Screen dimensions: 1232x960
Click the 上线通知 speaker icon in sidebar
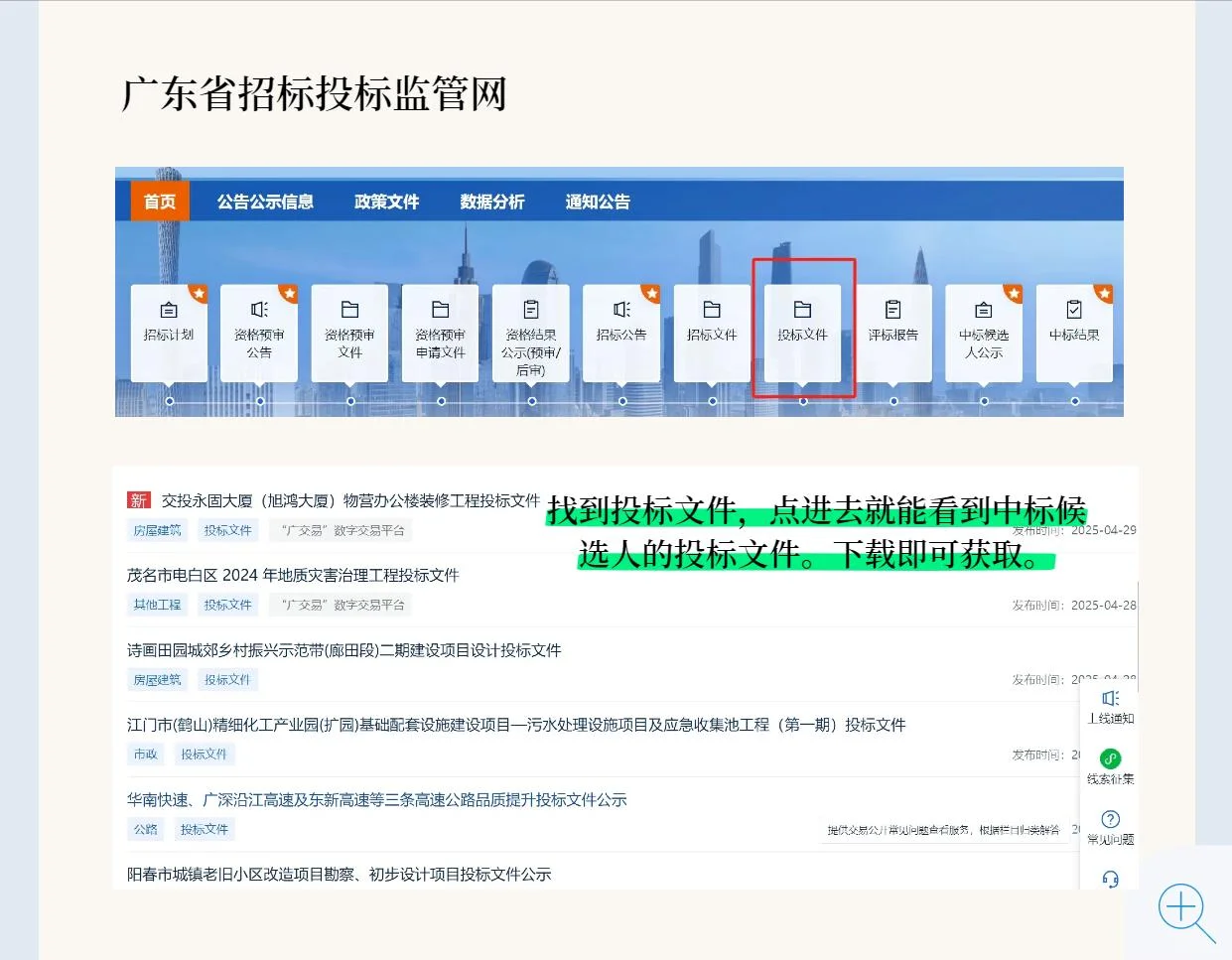(1109, 705)
